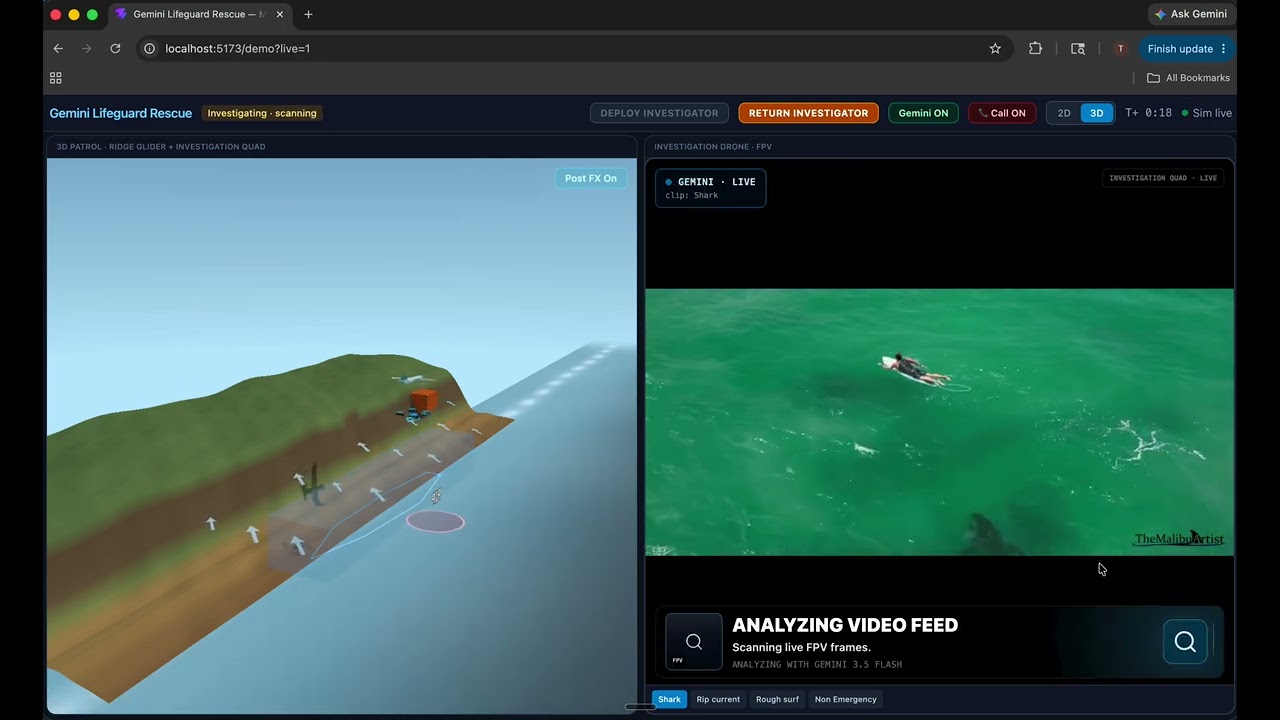Toggle the Call ON switch
Image resolution: width=1280 pixels, height=720 pixels.
[x=1002, y=113]
